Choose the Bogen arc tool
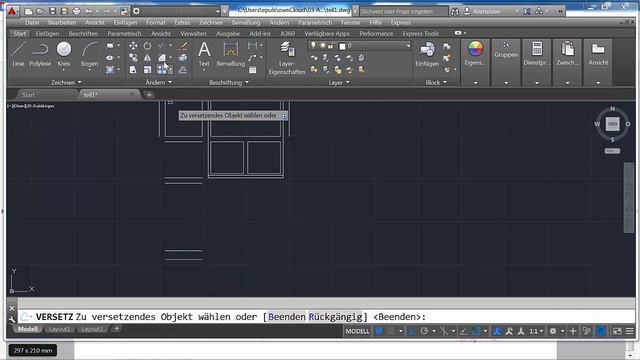 (89, 54)
